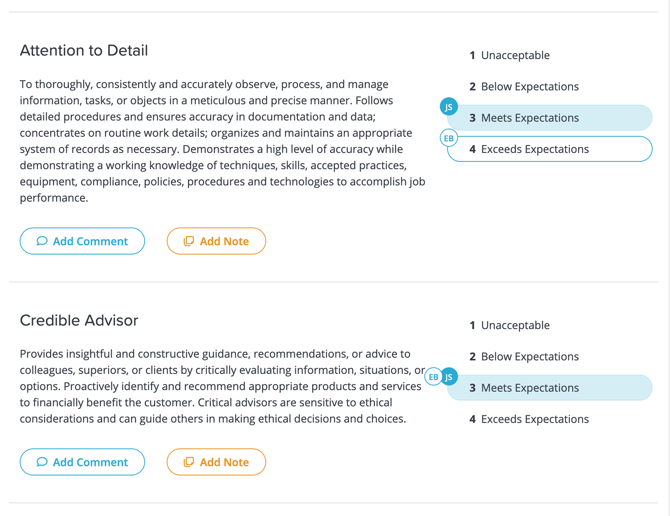Click the Add Note button under Attention to Detail
Image resolution: width=670 pixels, height=516 pixels.
216,241
